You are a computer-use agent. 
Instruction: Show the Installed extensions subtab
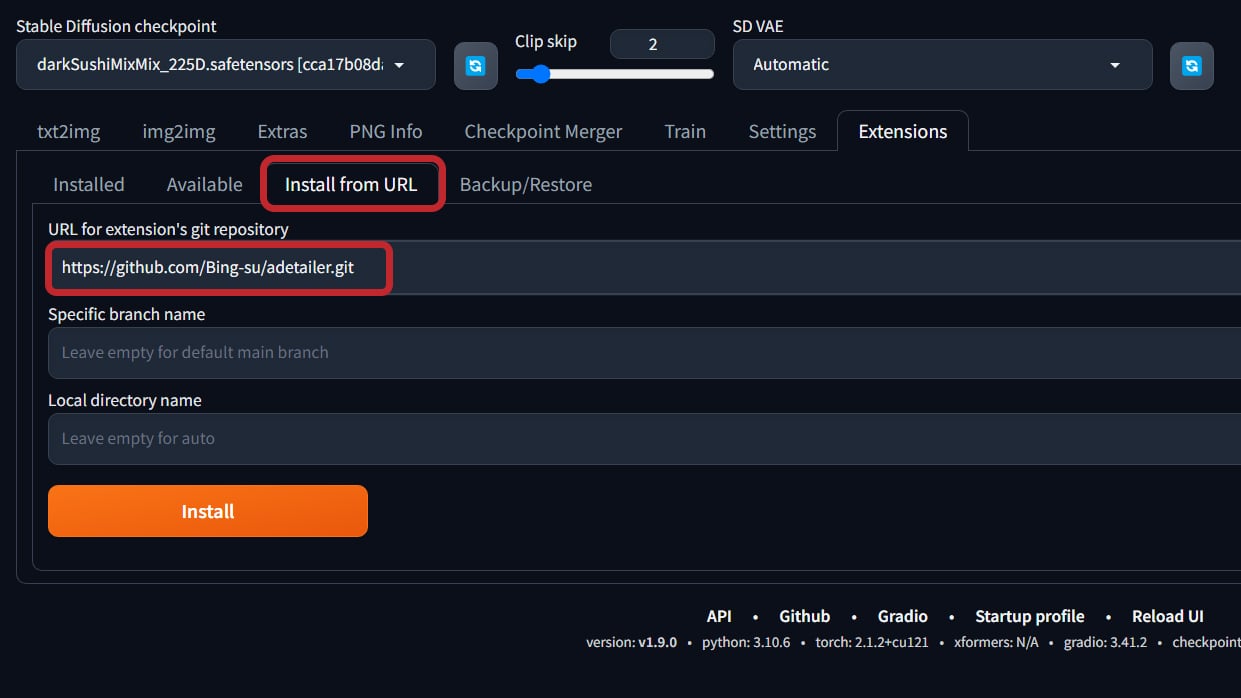(89, 184)
